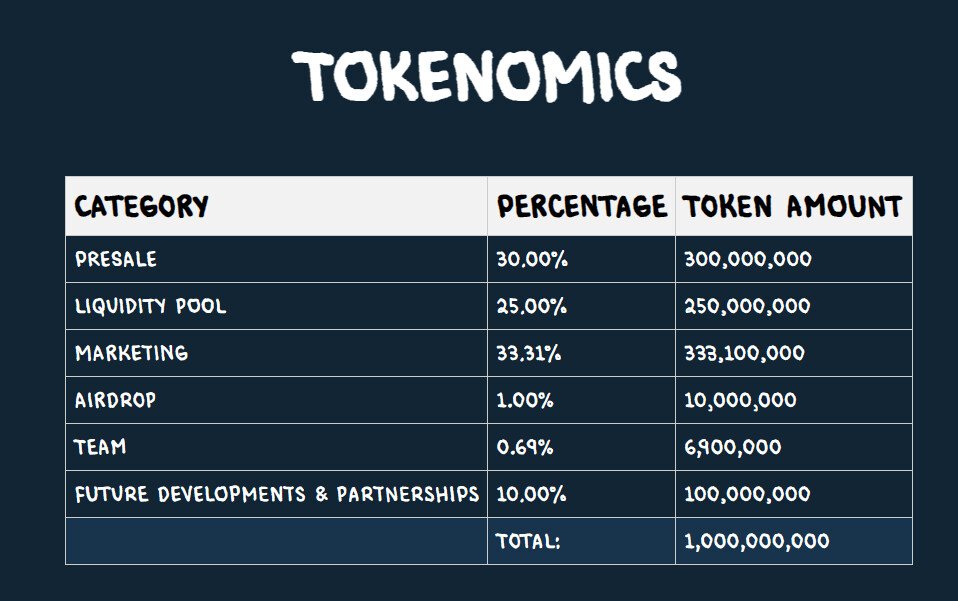Click the TOKENOMICS title heading
This screenshot has height=601, width=958.
coord(486,76)
